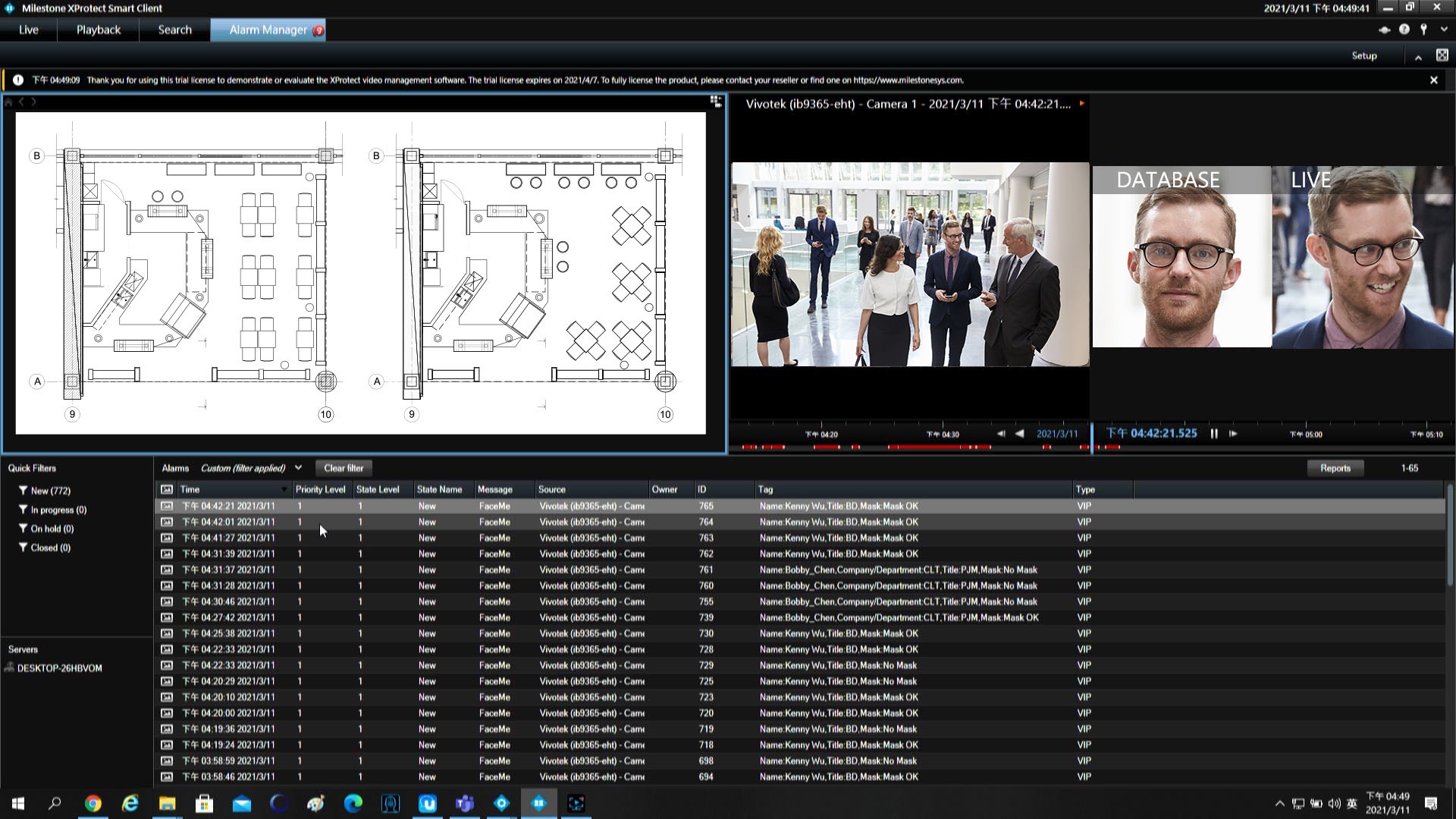This screenshot has width=1456, height=819.
Task: Click the image icon of alarm 694
Action: [167, 777]
